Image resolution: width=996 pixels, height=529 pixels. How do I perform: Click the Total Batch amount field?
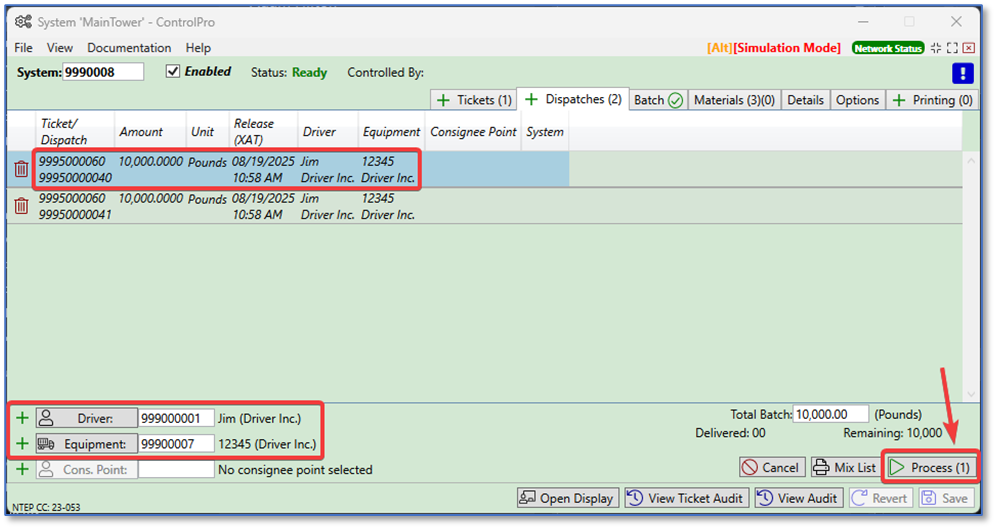click(831, 414)
